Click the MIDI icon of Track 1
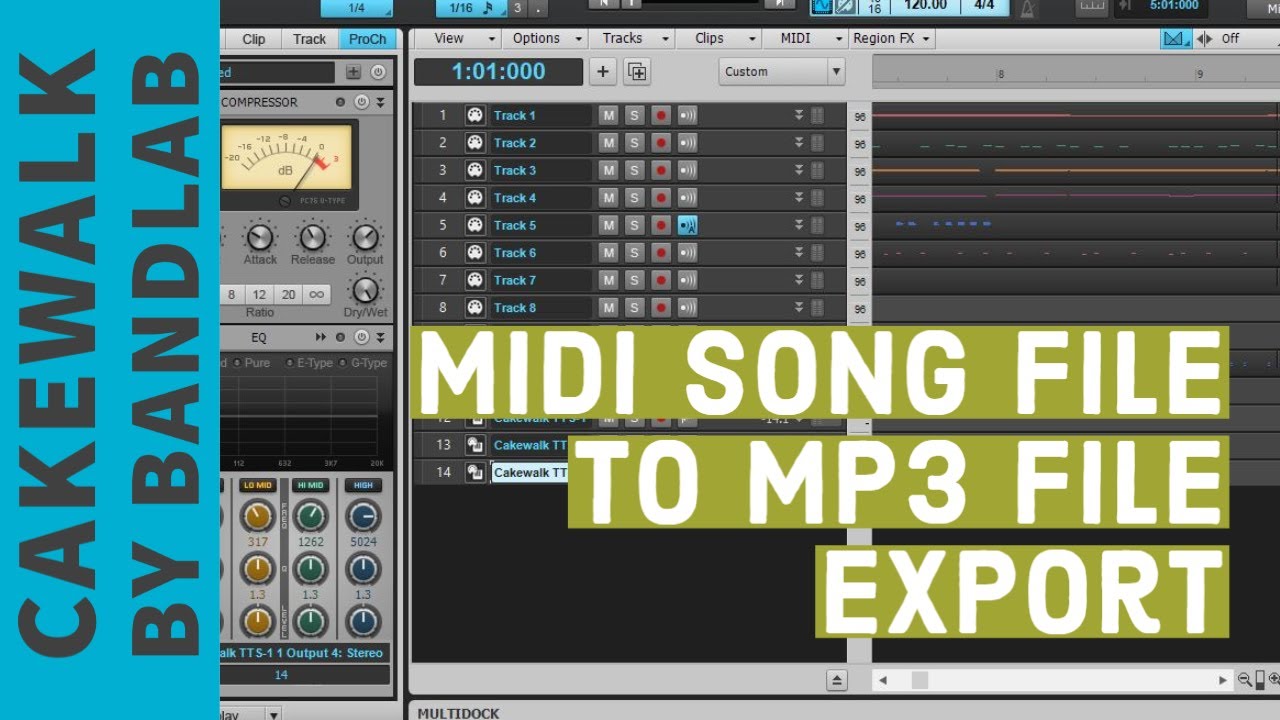Image resolution: width=1280 pixels, height=720 pixels. coord(475,115)
